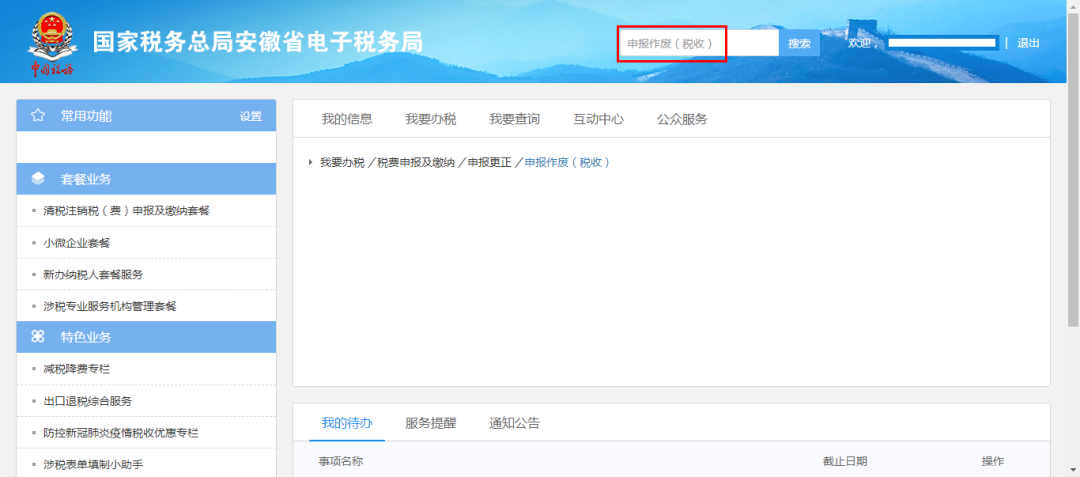1080x477 pixels.
Task: Click 我要办税 in the breadcrumb path
Action: coord(342,162)
